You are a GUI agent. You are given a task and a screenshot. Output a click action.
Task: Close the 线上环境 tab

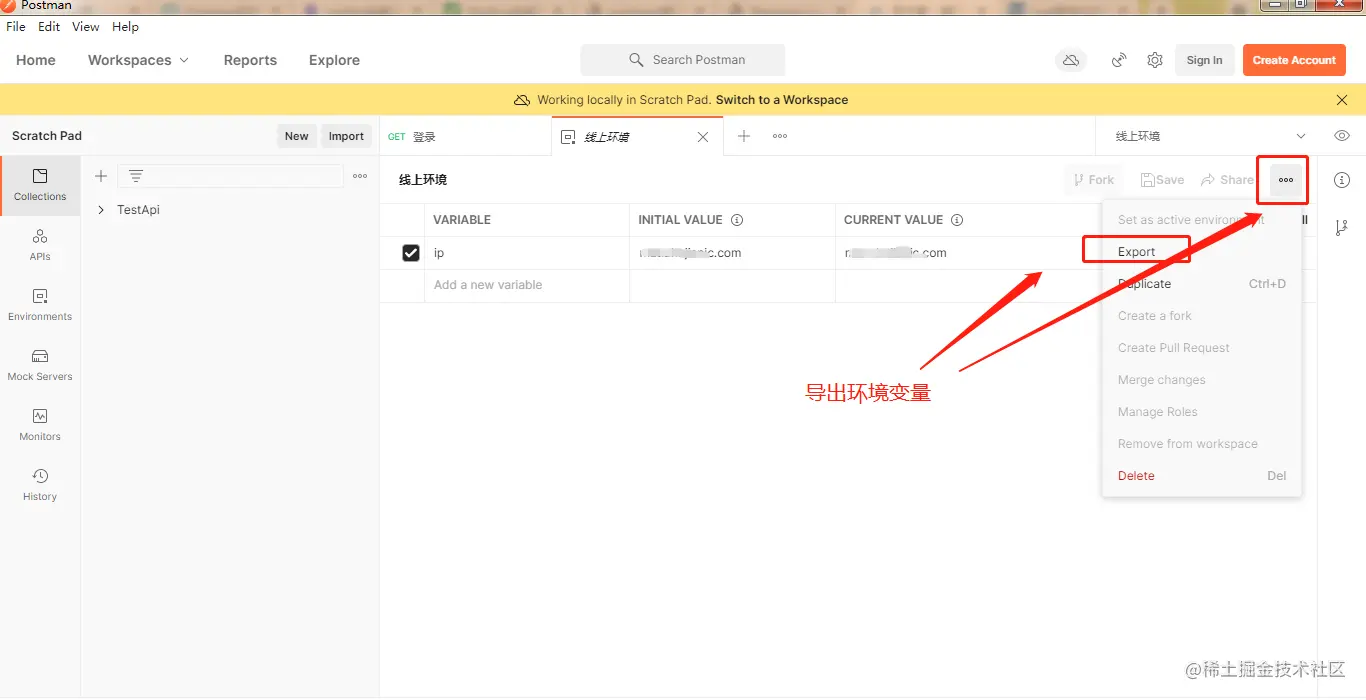tap(703, 137)
